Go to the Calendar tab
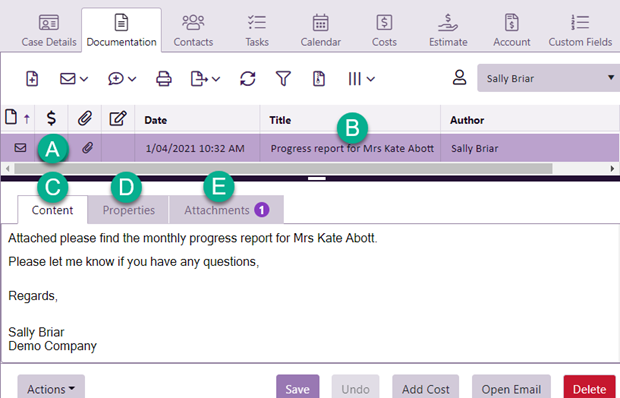Viewport: 620px width, 398px height. [320, 30]
